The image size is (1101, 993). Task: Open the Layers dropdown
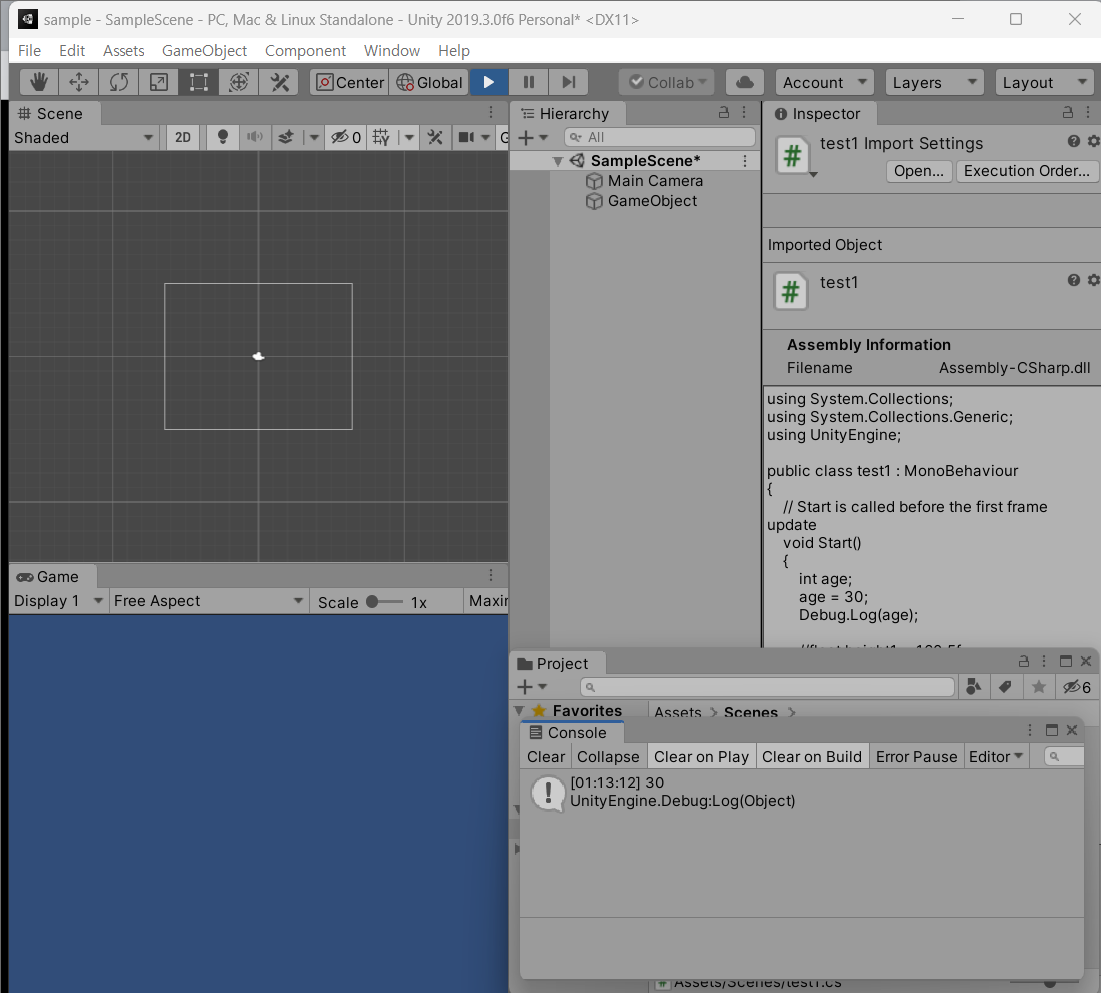pos(934,82)
